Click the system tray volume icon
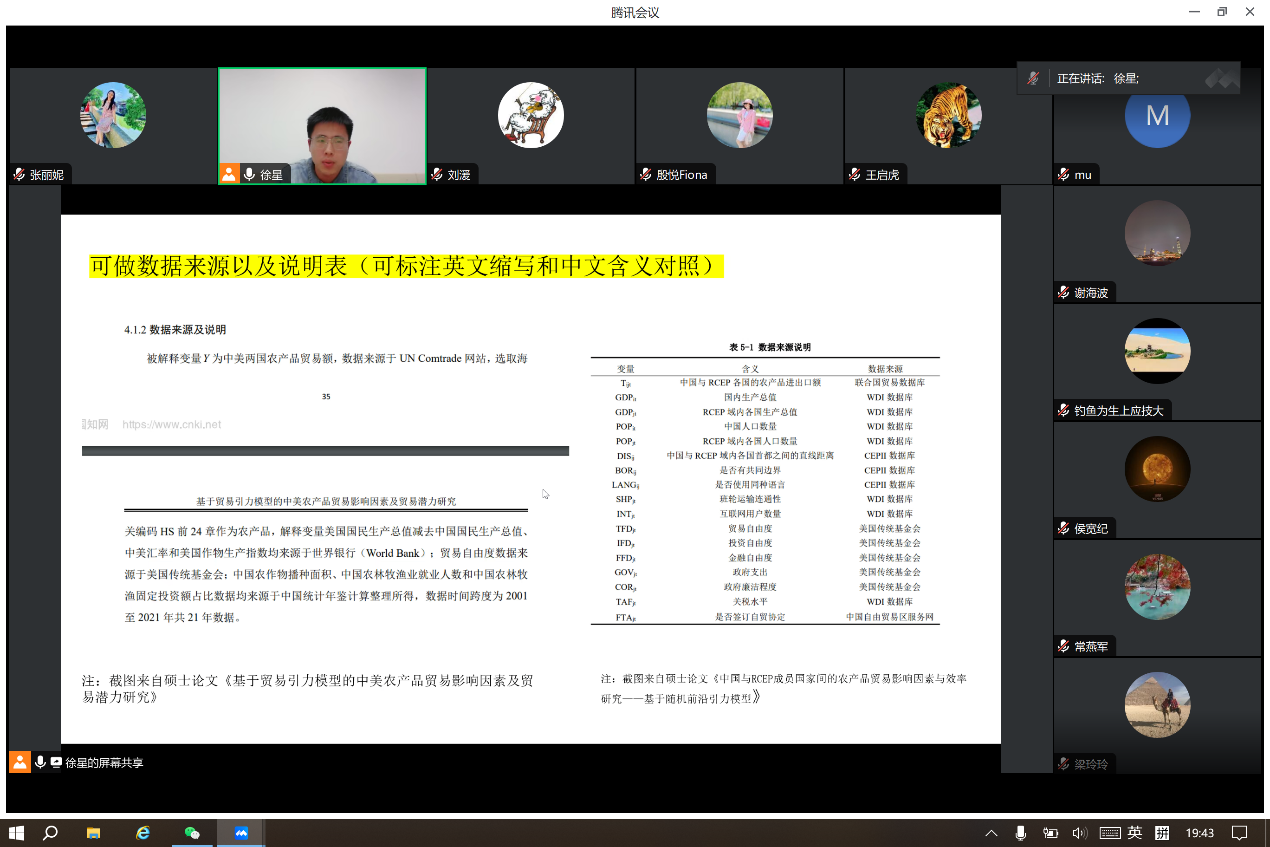 (x=1079, y=833)
